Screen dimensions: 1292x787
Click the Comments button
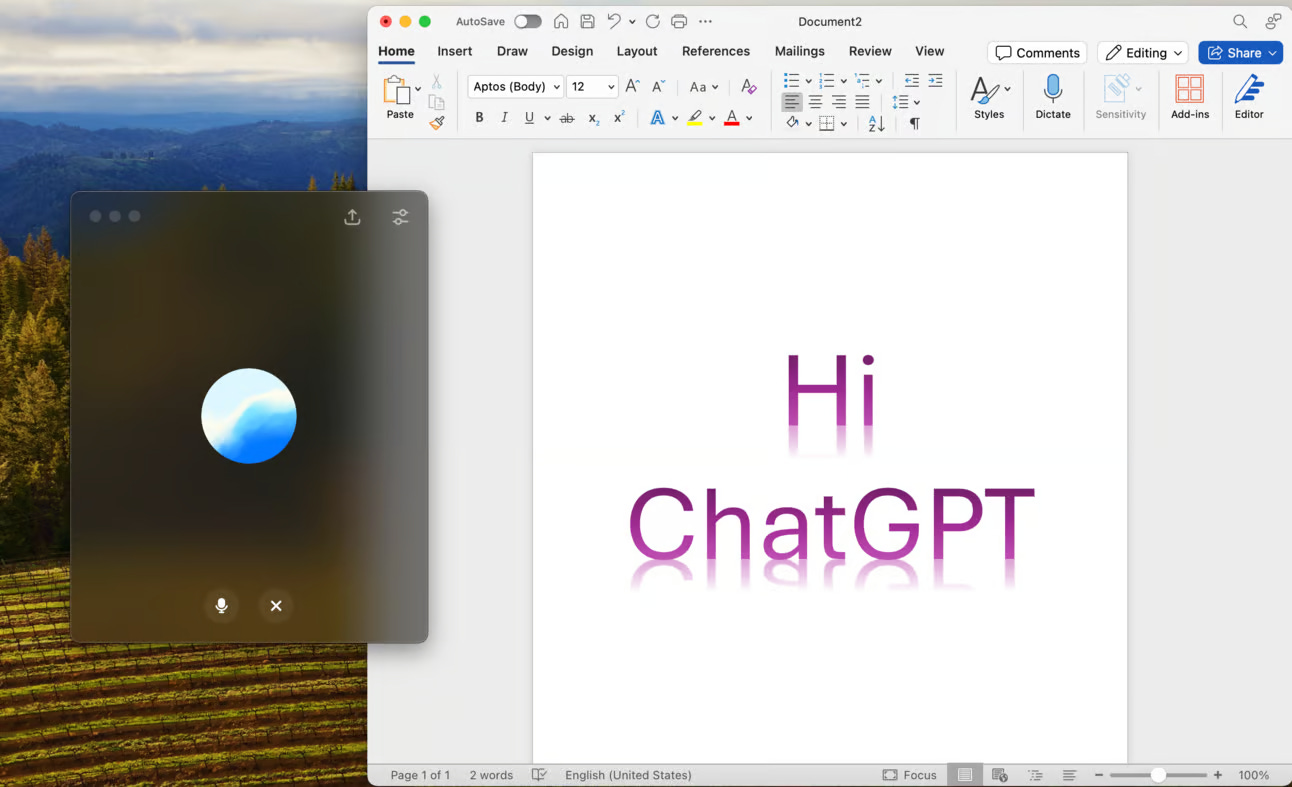click(1037, 53)
